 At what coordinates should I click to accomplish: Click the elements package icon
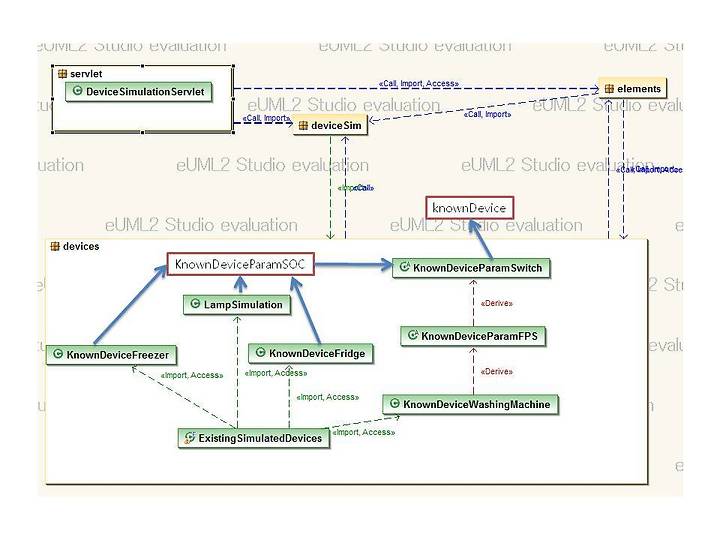[x=609, y=89]
